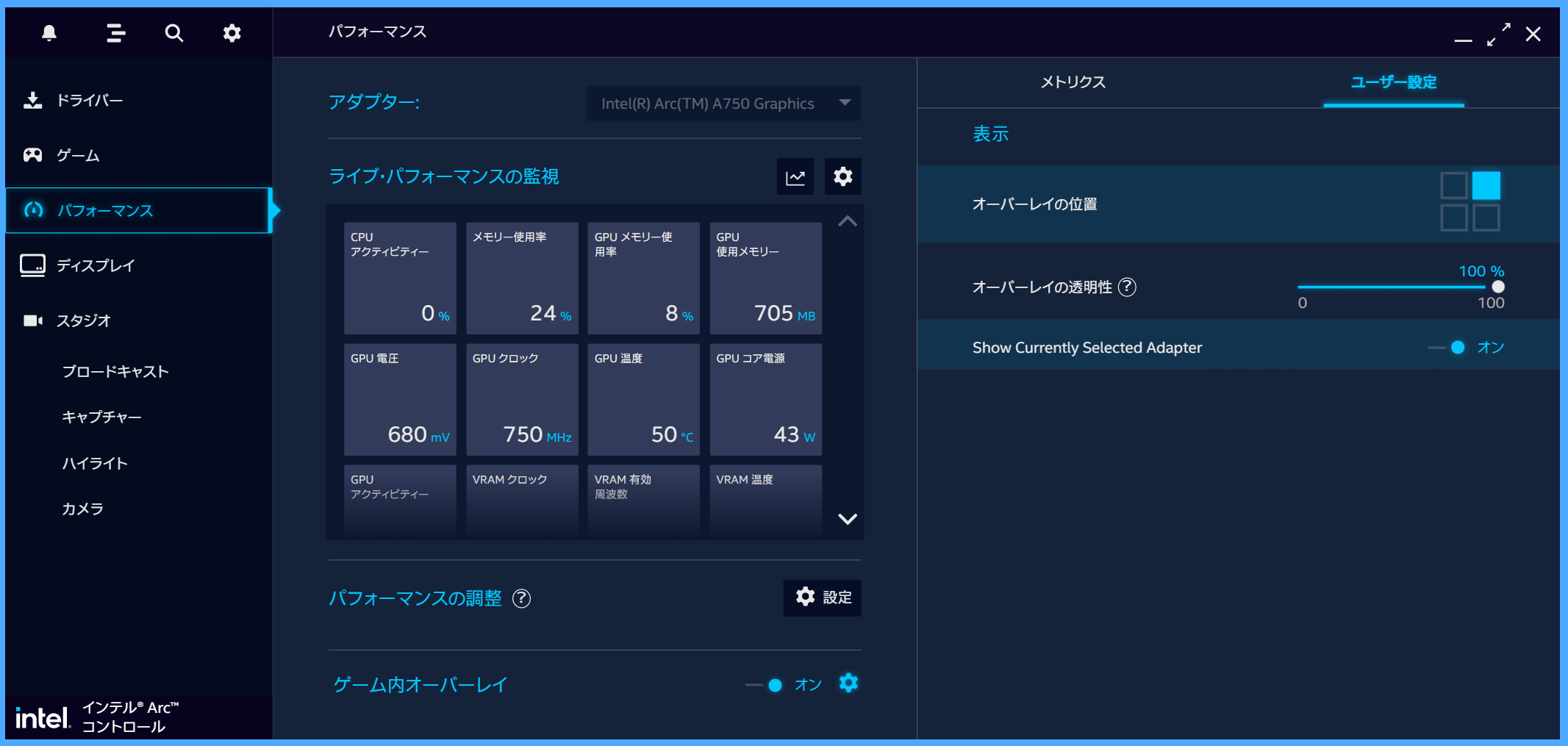
Task: Select the VRAM クロック tile
Action: pyautogui.click(x=522, y=500)
